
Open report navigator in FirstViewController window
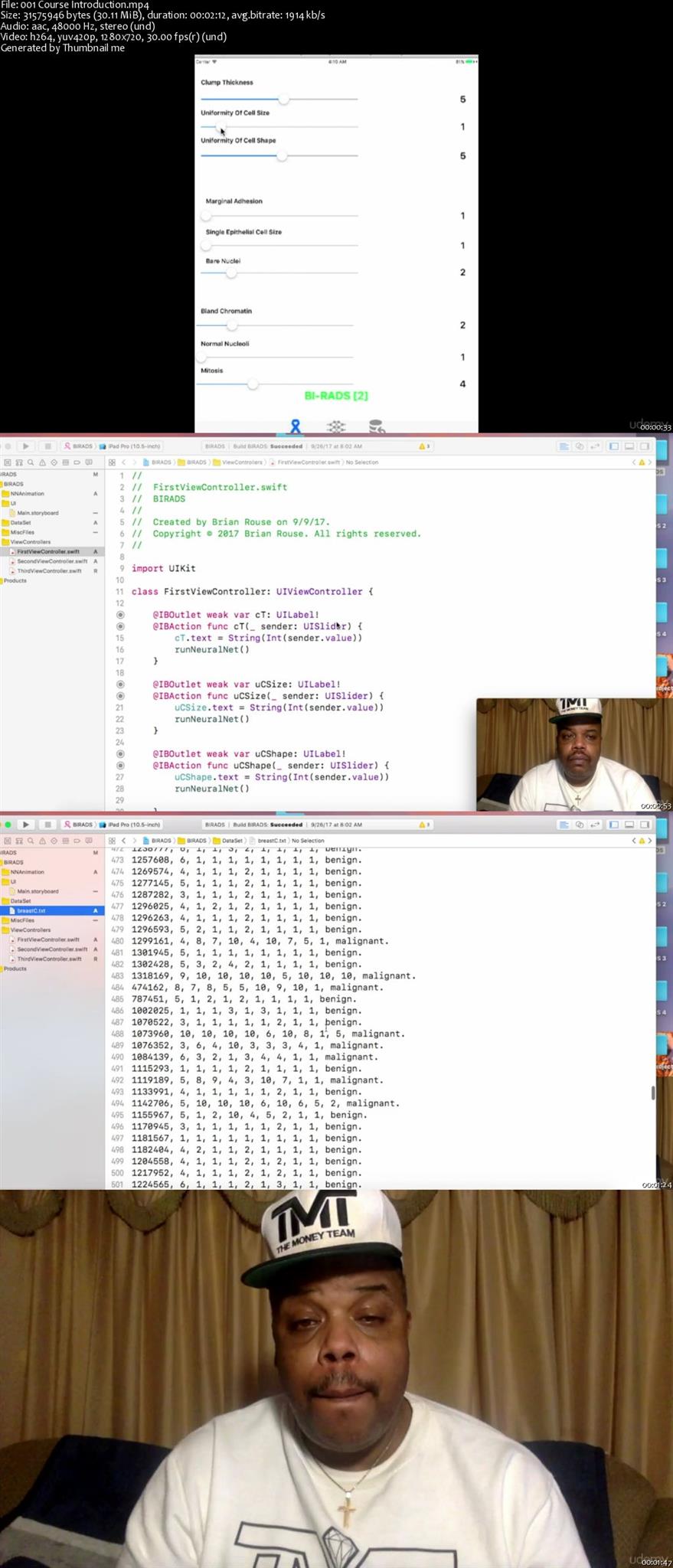pos(89,462)
